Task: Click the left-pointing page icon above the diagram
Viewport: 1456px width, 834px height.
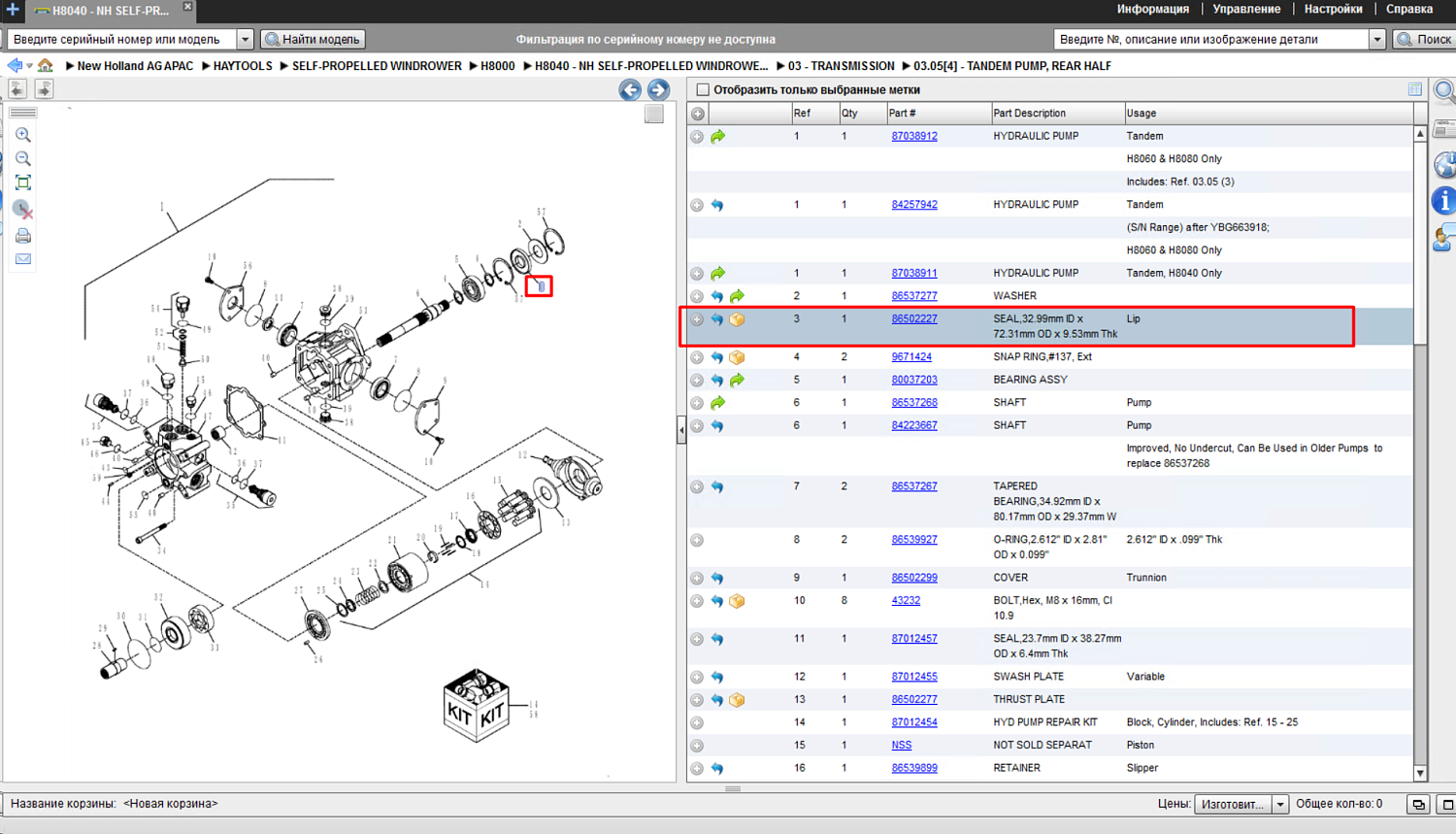Action: [17, 89]
